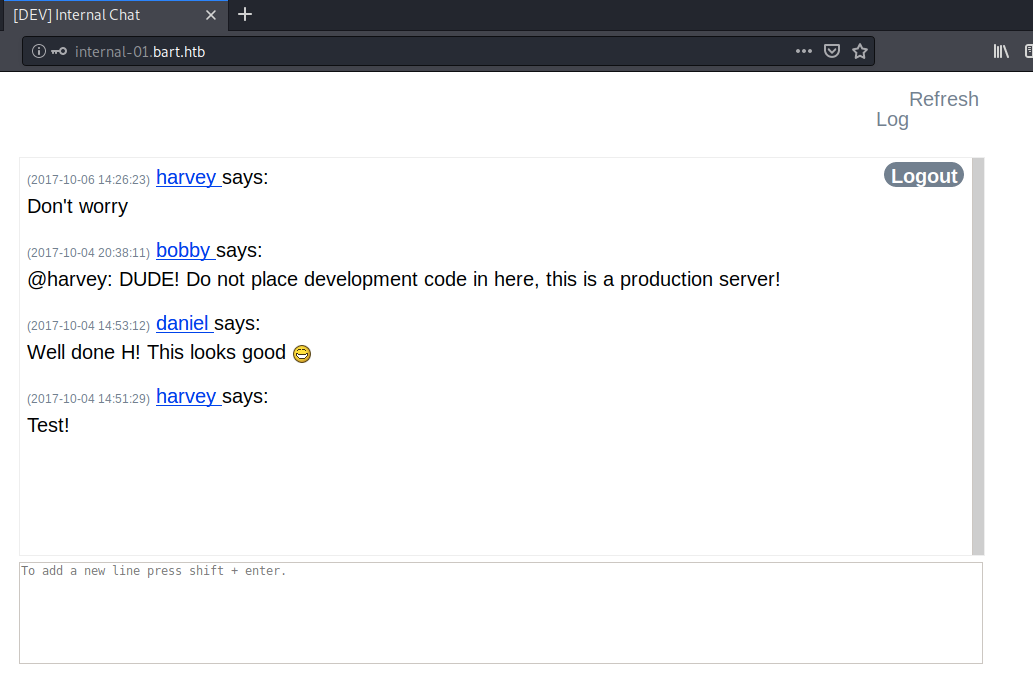Open bobby's user link

click(184, 251)
